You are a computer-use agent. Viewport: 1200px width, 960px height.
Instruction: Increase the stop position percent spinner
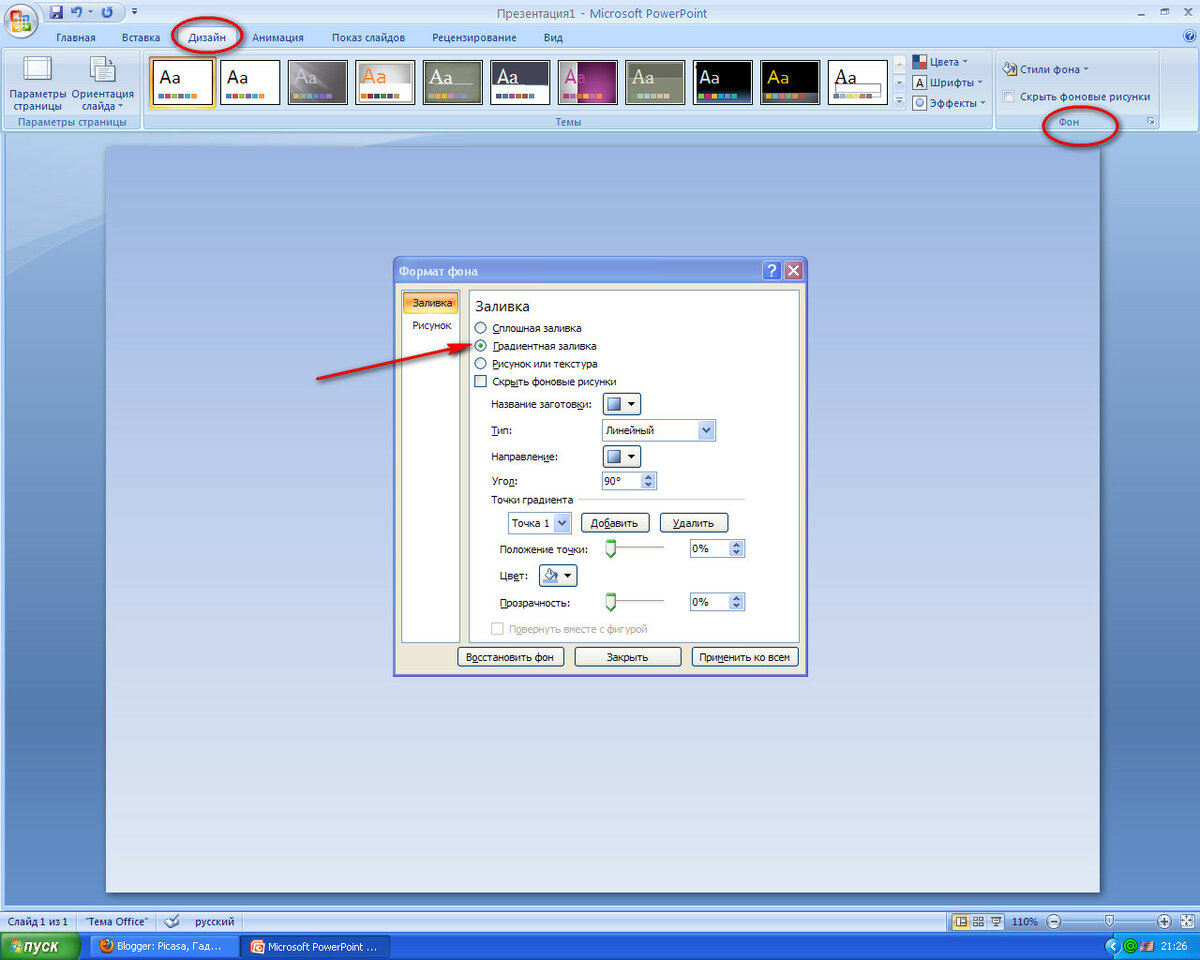[x=737, y=545]
